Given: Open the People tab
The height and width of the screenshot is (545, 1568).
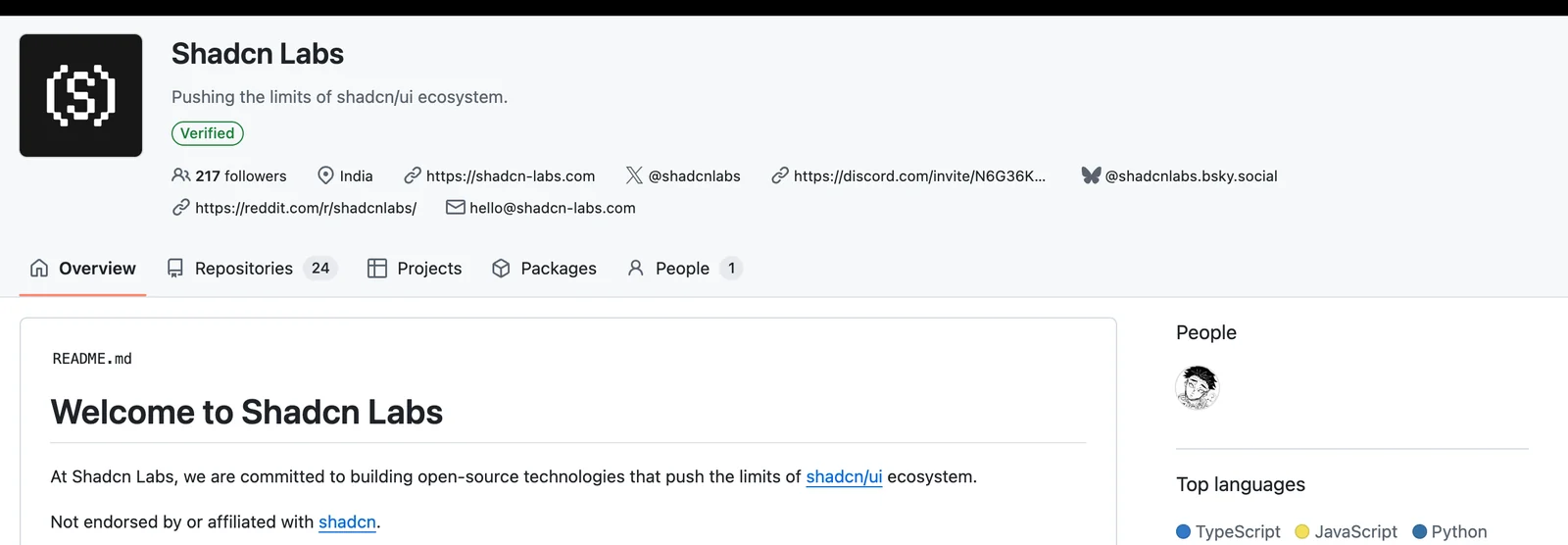Looking at the screenshot, I should coord(684,268).
